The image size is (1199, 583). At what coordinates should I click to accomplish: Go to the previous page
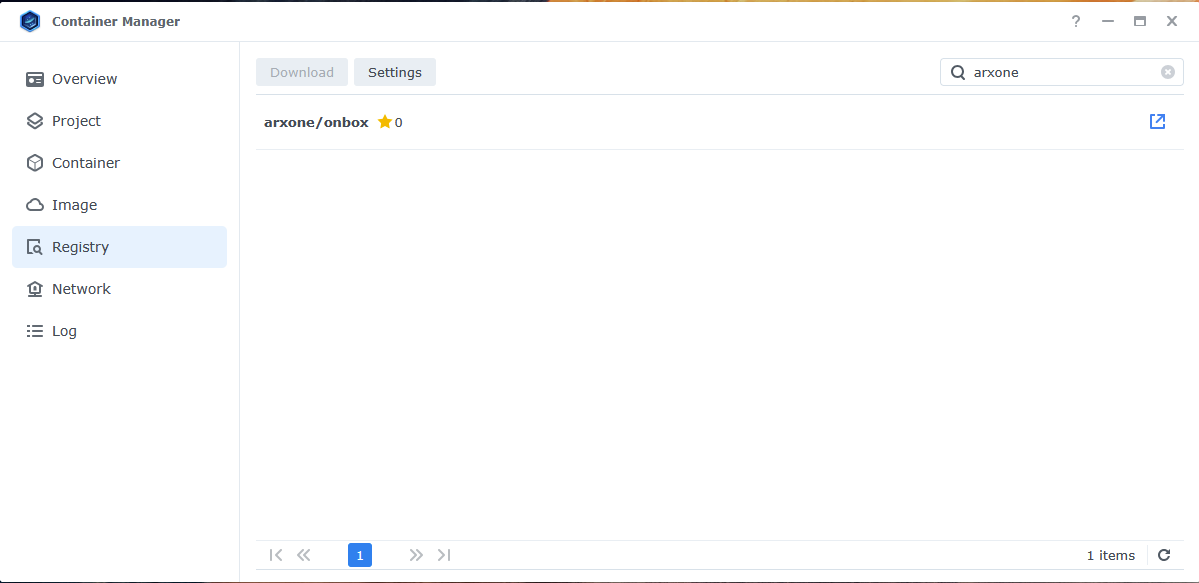pos(304,555)
